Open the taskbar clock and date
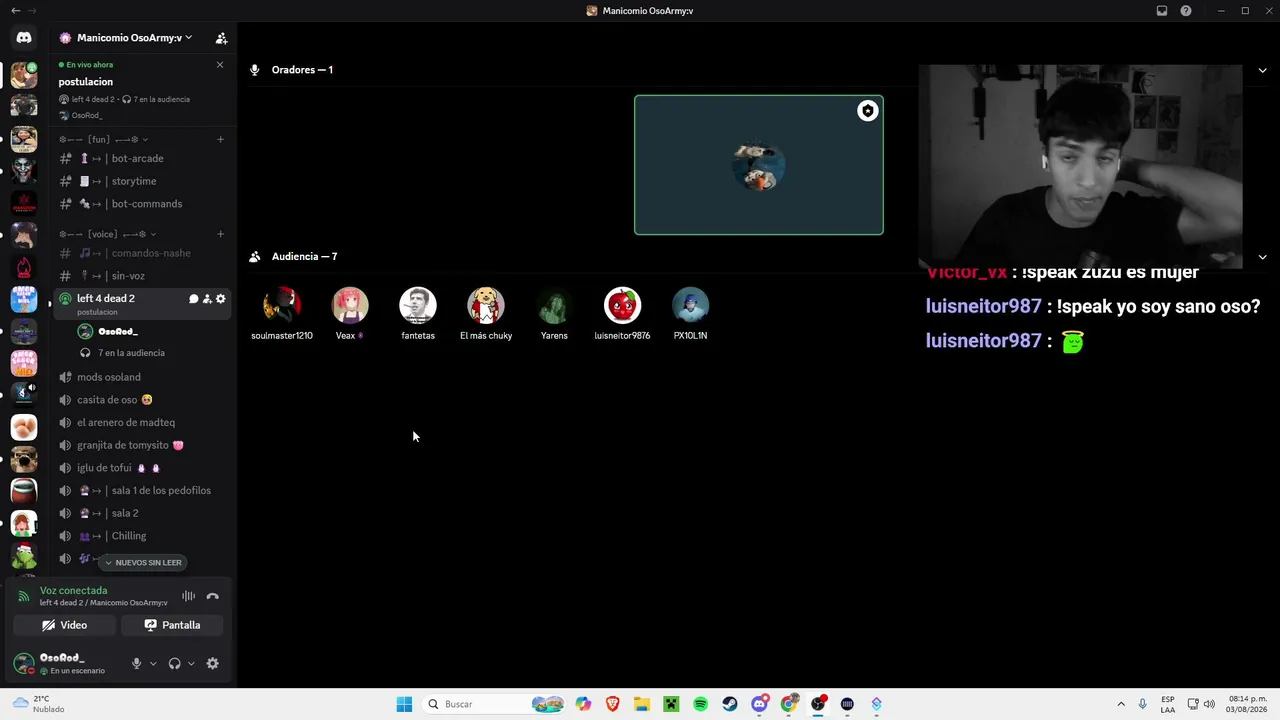Viewport: 1280px width, 720px height. [x=1248, y=704]
